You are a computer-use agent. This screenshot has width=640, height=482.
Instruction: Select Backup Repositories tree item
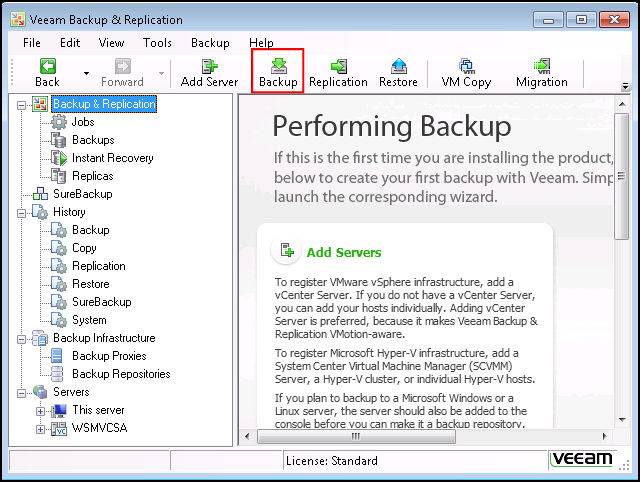(121, 374)
